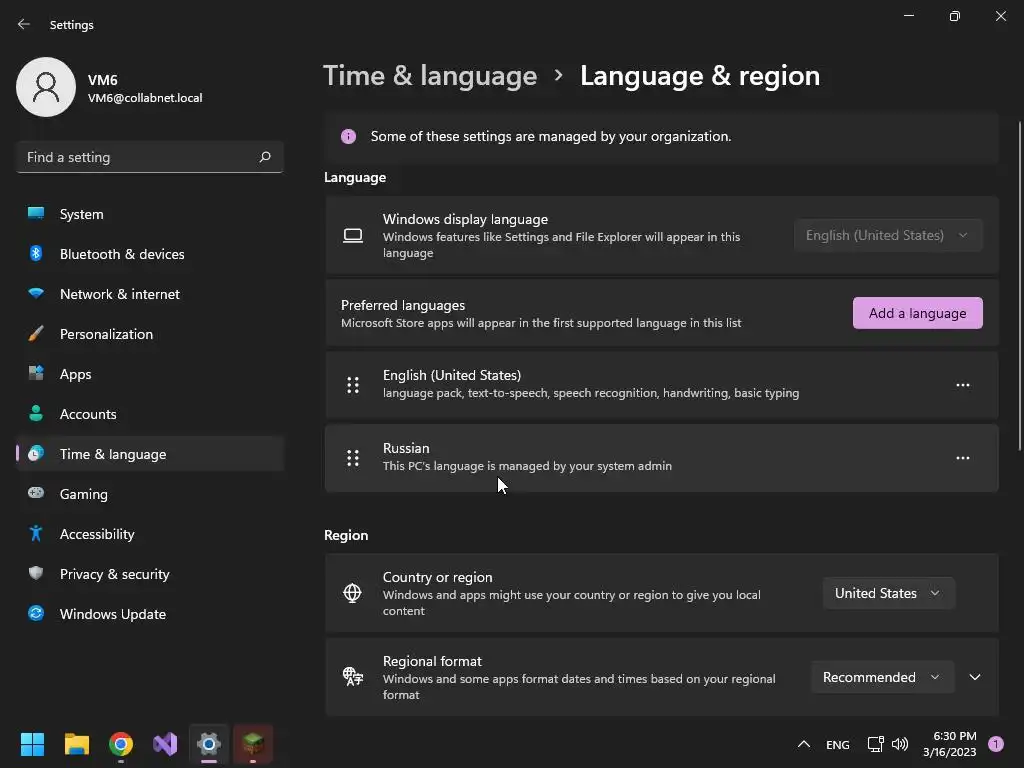
Task: Click the Apps icon in sidebar
Action: (x=36, y=374)
